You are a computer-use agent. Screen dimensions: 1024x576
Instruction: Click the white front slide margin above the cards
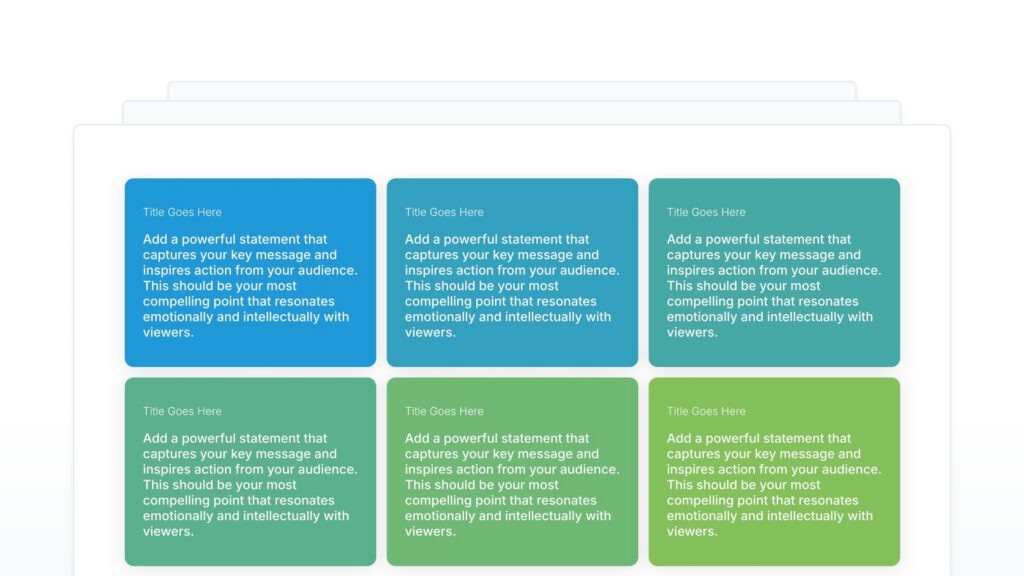[511, 151]
